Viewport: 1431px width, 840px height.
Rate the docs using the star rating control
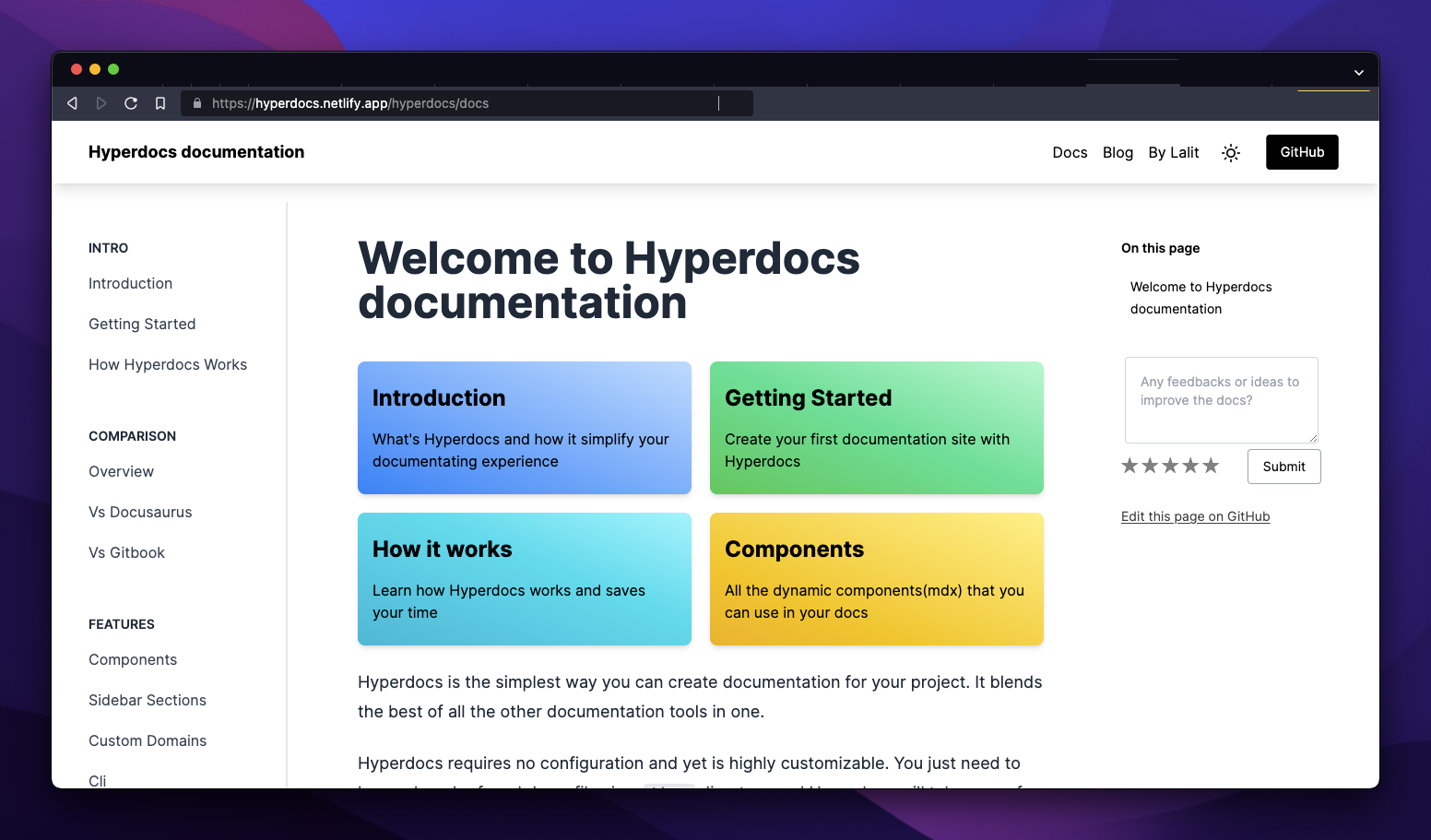coord(1170,466)
